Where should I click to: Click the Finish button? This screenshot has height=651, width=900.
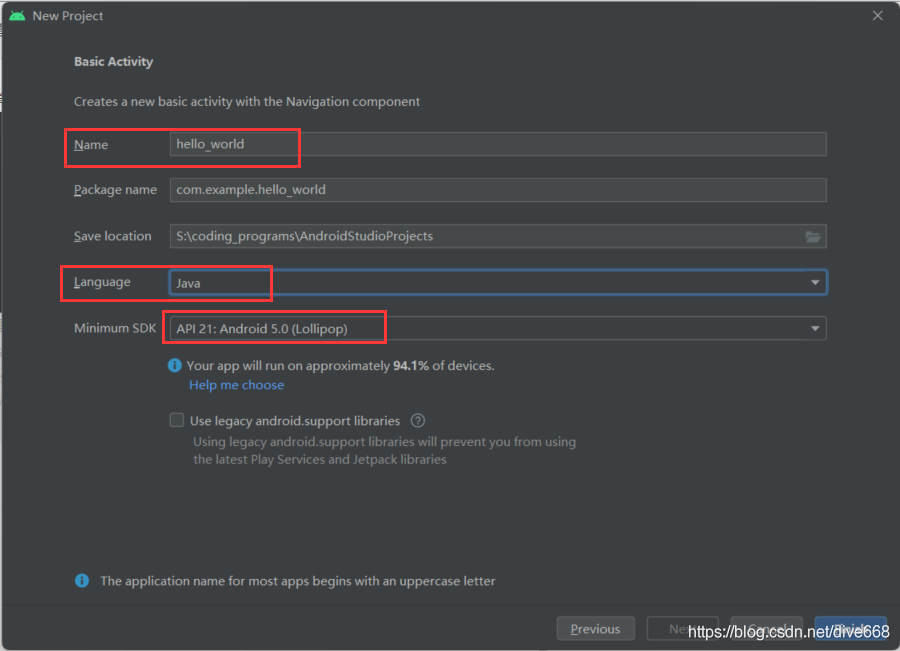[x=851, y=629]
